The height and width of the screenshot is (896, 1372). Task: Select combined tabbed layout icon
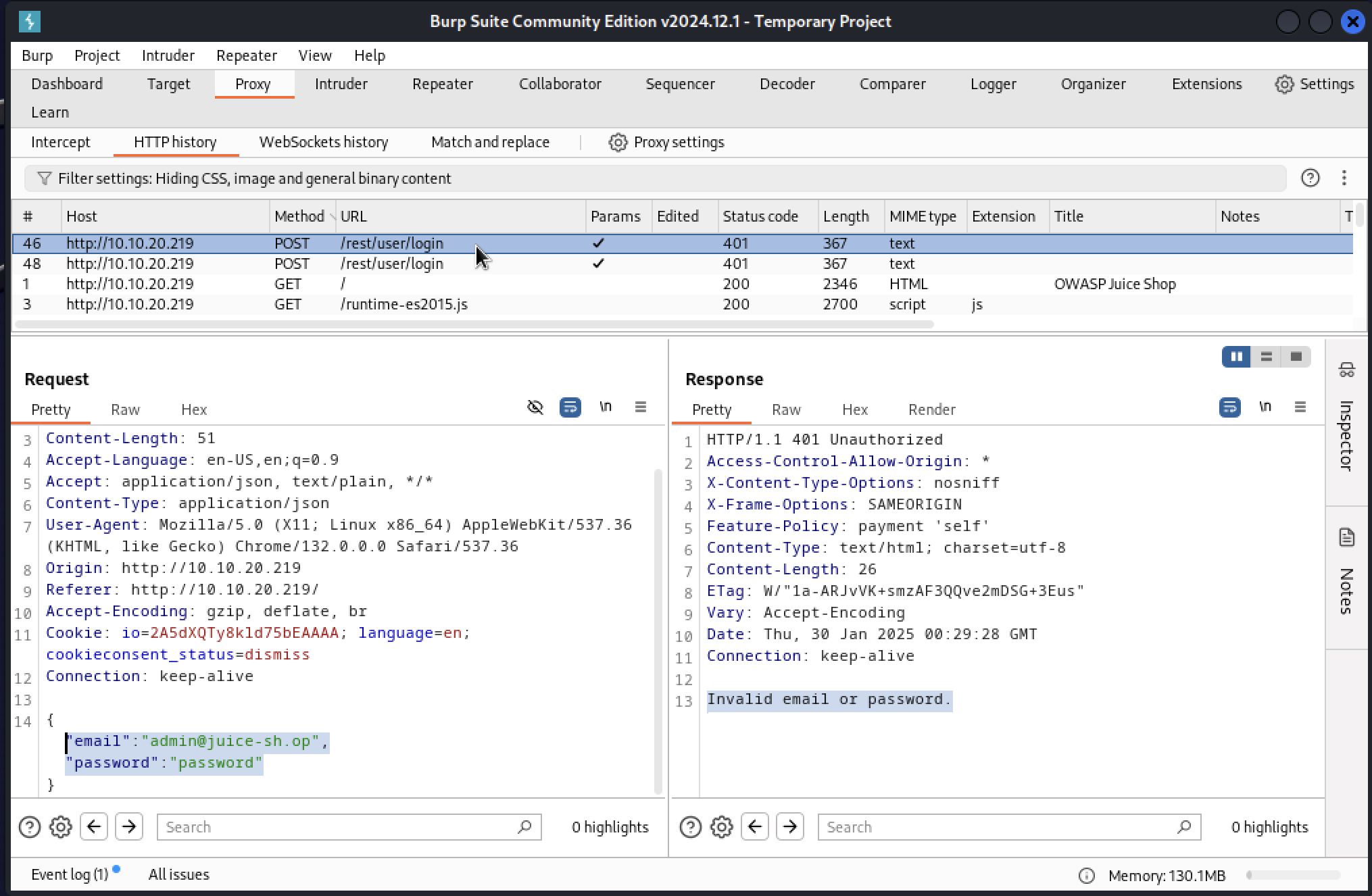point(1296,357)
